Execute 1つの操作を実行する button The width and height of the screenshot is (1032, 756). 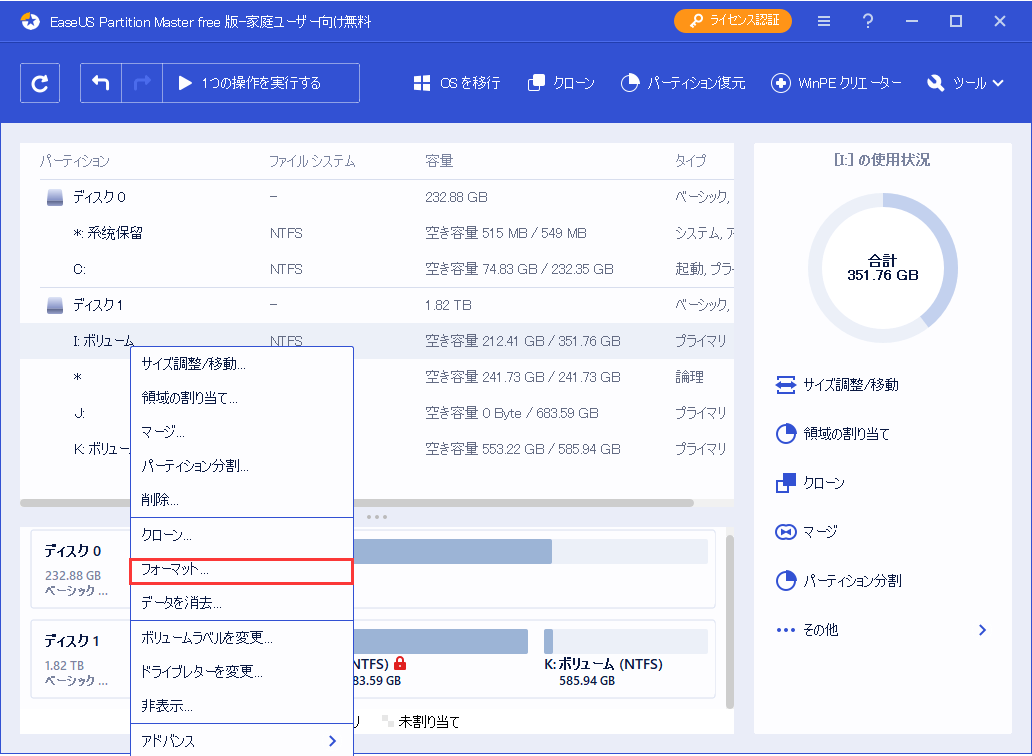point(261,83)
